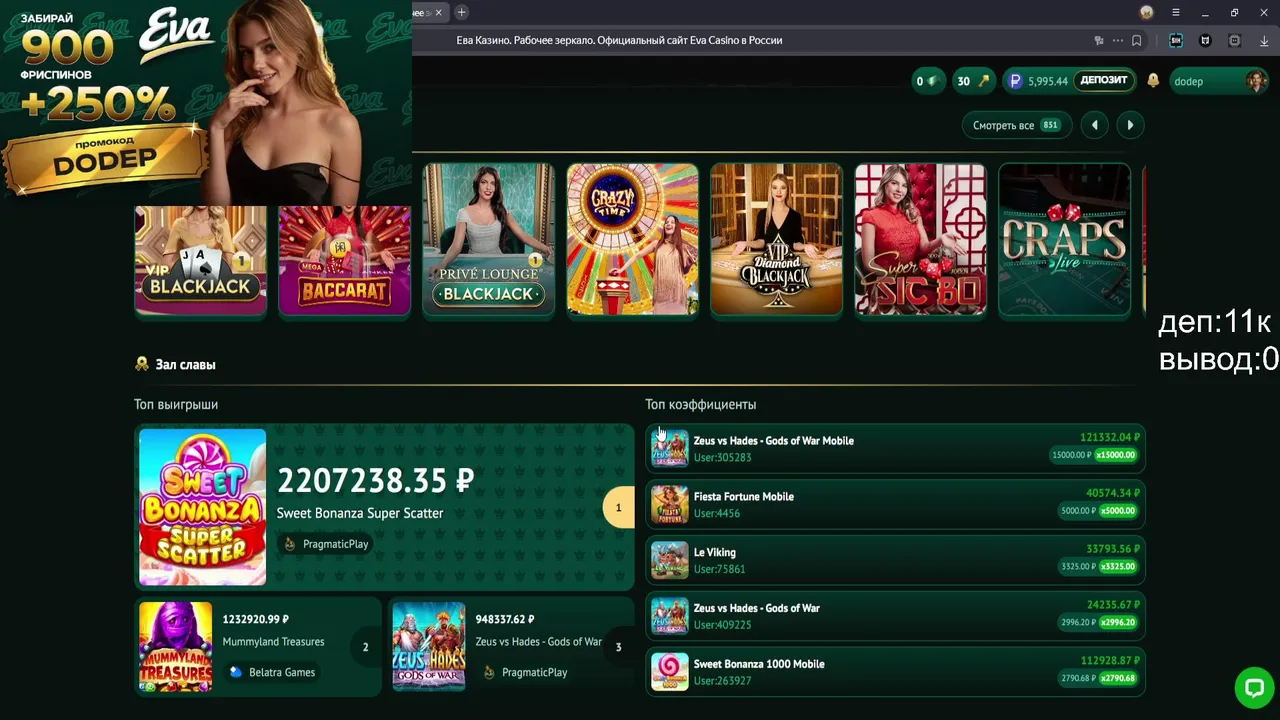Open the Fiesta Fortune Mobile row
Viewport: 1280px width, 720px height.
coord(895,504)
